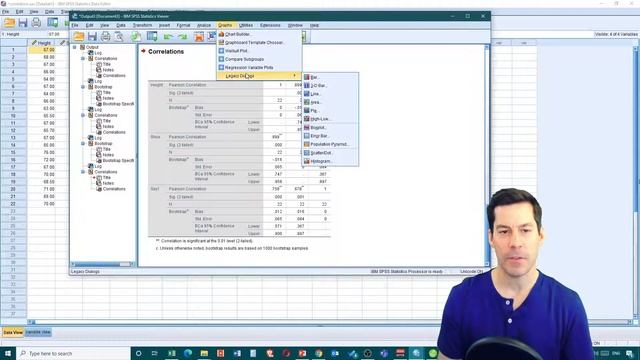Click taskbar search box
This screenshot has height=360, width=640.
pyautogui.click(x=74, y=353)
